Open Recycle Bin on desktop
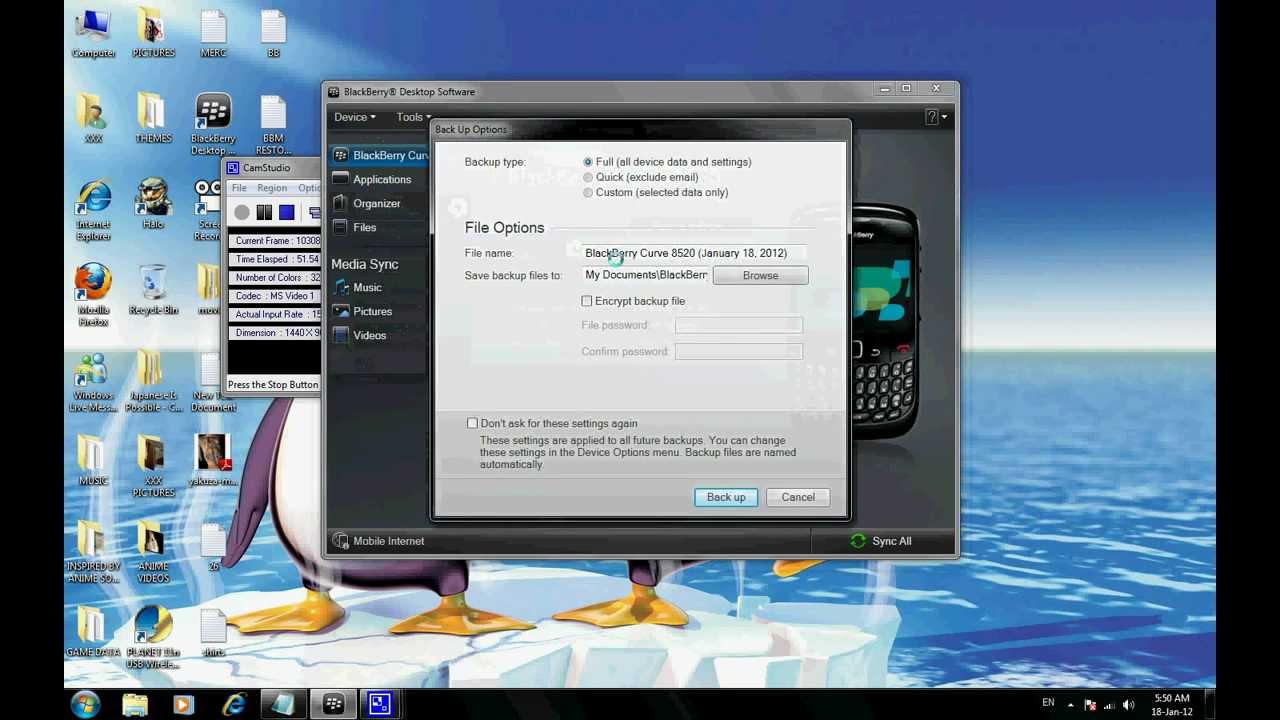1280x720 pixels. [153, 291]
